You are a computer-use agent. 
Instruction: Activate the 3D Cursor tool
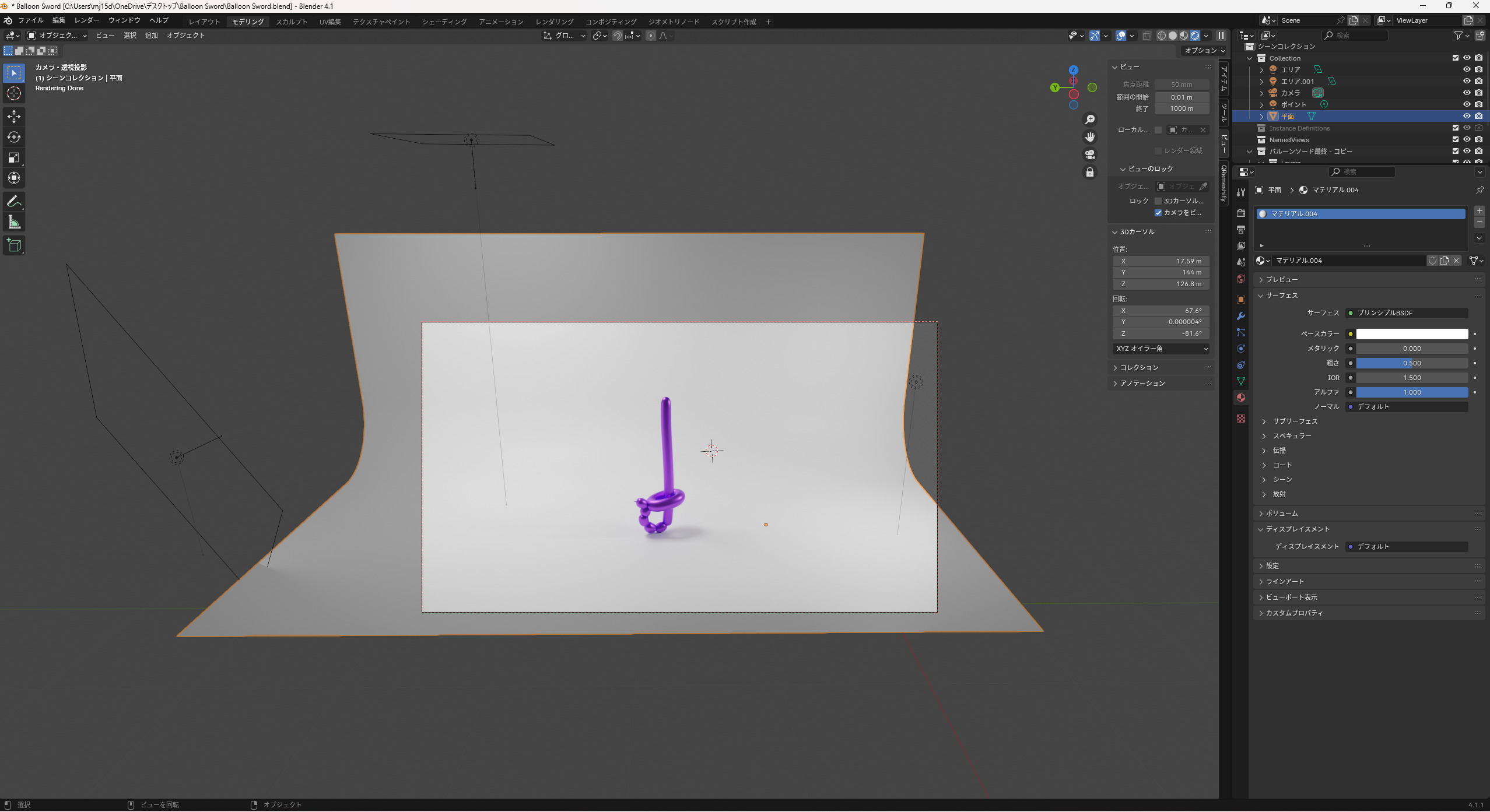coord(14,93)
